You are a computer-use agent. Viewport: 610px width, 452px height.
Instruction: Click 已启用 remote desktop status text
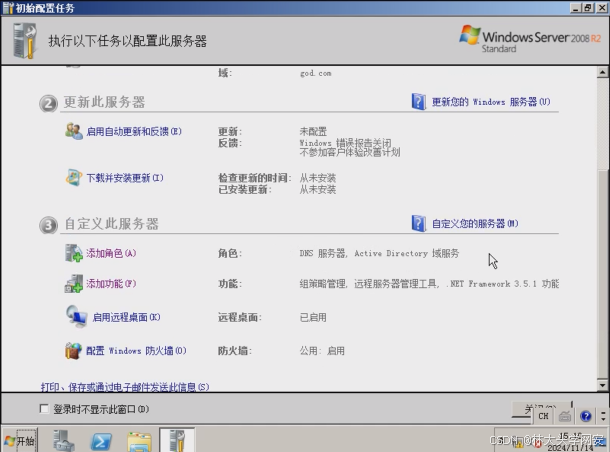point(313,317)
